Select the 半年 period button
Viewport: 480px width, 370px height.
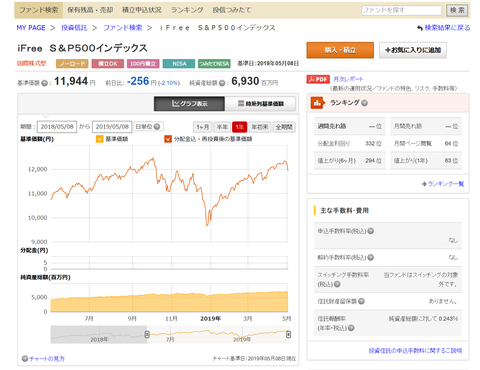click(x=222, y=127)
